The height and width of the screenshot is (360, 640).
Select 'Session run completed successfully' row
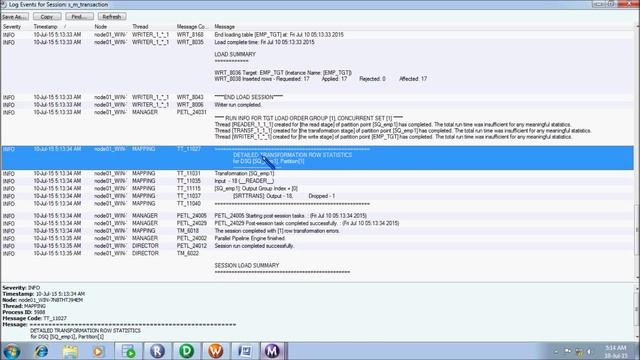[317, 246]
